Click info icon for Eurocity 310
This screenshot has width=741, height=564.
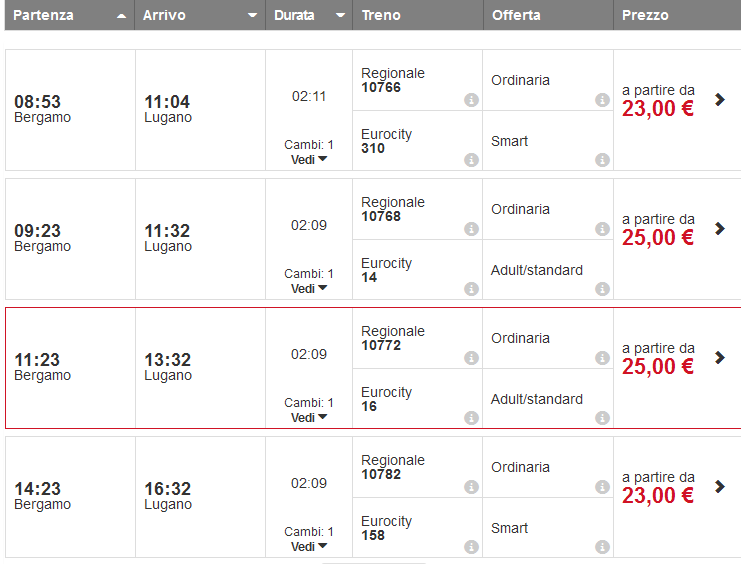(x=472, y=160)
